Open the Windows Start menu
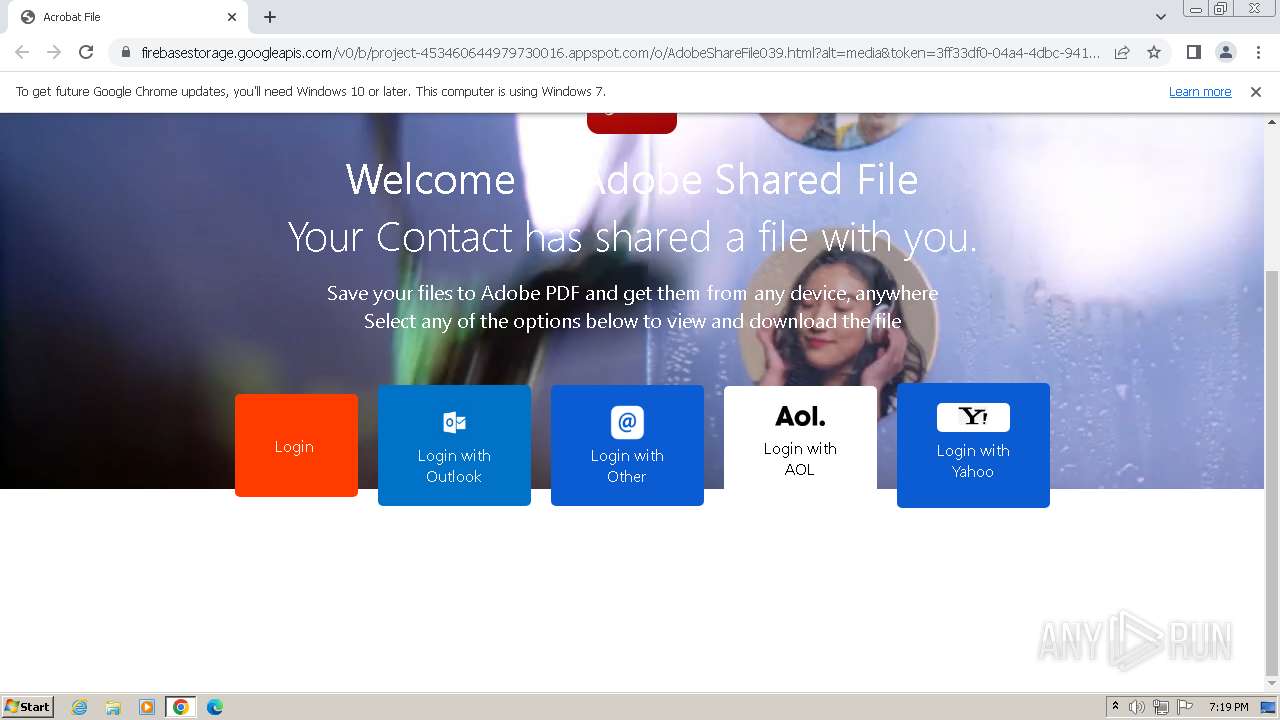The height and width of the screenshot is (720, 1280). pyautogui.click(x=28, y=707)
